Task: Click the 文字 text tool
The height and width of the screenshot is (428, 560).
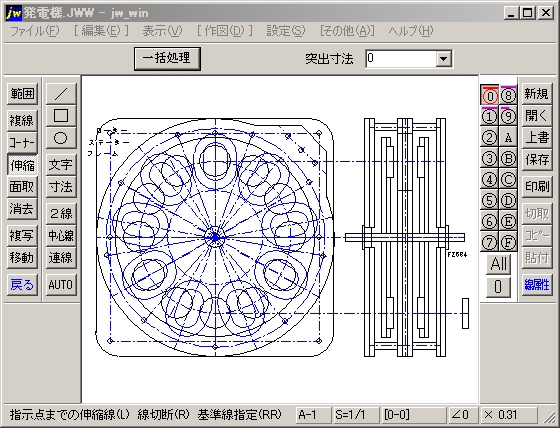Action: pos(61,165)
